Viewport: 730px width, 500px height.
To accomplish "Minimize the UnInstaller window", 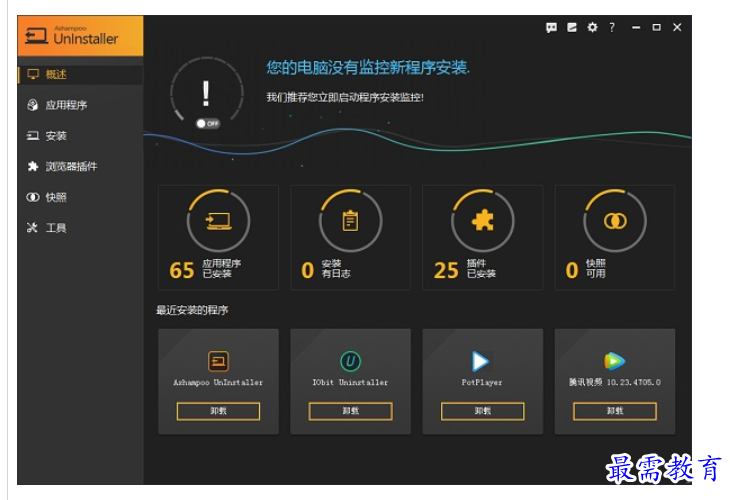I will pos(636,27).
